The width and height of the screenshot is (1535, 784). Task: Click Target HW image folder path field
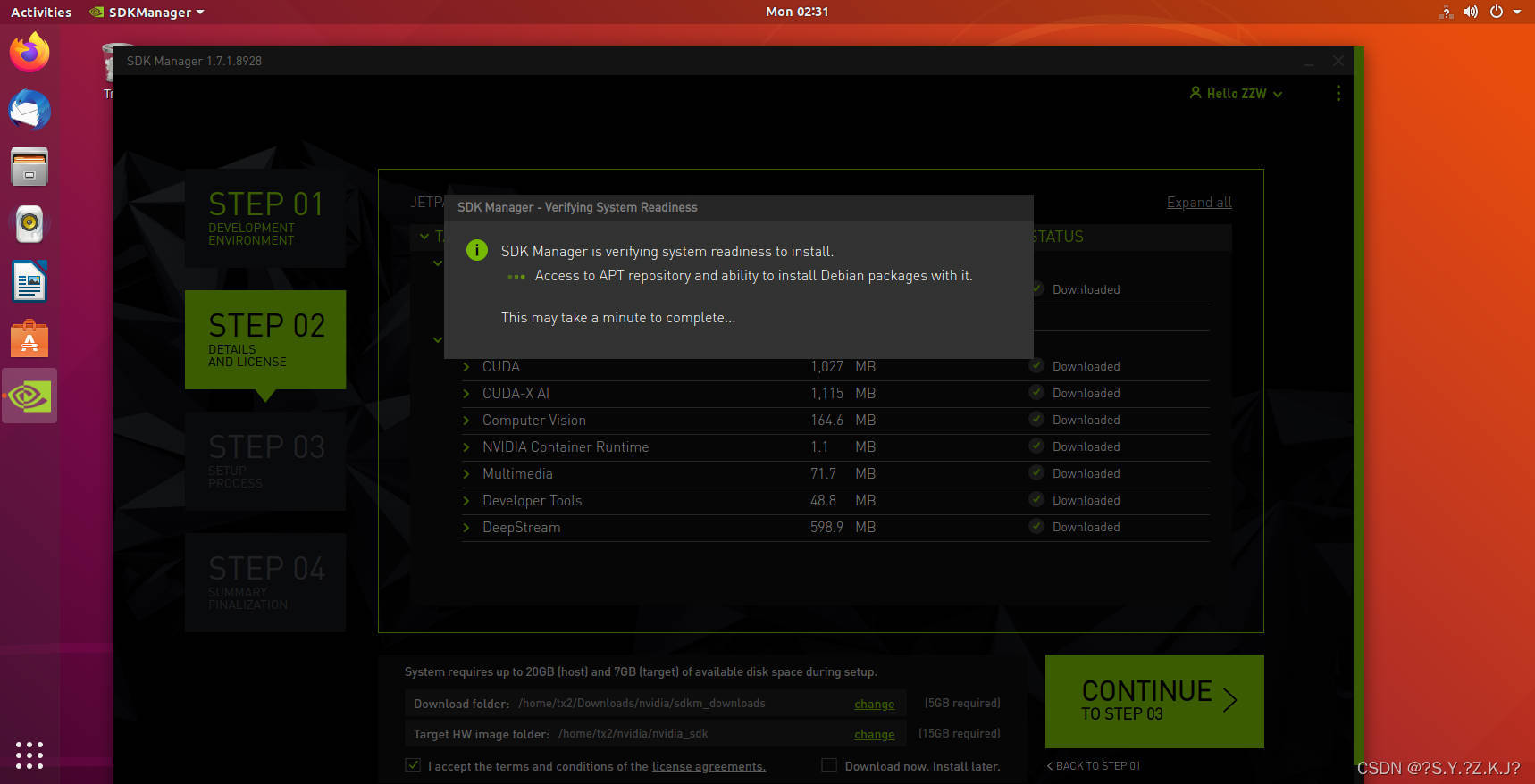pyautogui.click(x=655, y=734)
